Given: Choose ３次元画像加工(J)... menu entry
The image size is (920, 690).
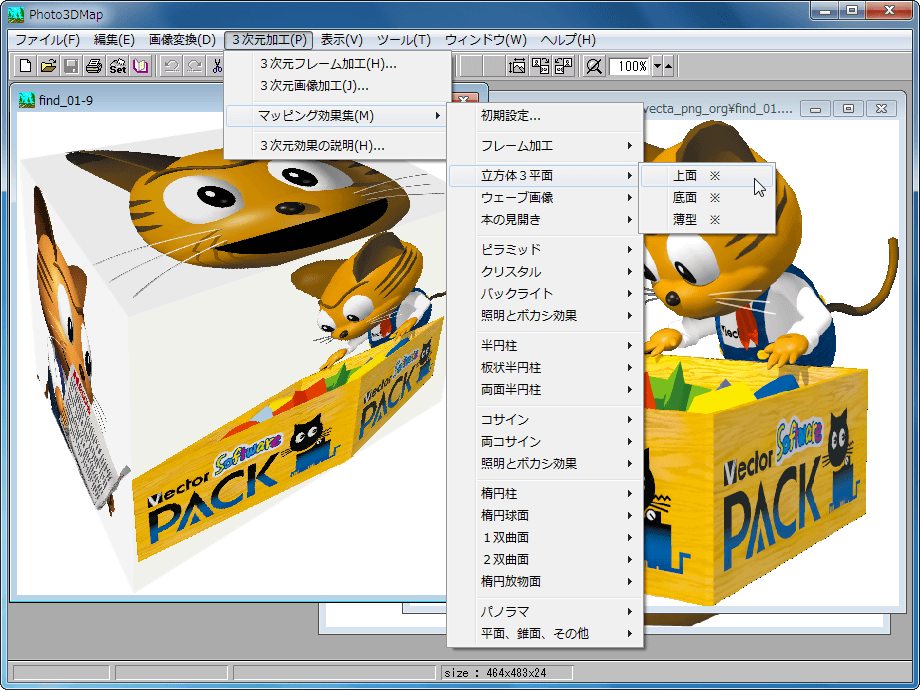Looking at the screenshot, I should 337,86.
